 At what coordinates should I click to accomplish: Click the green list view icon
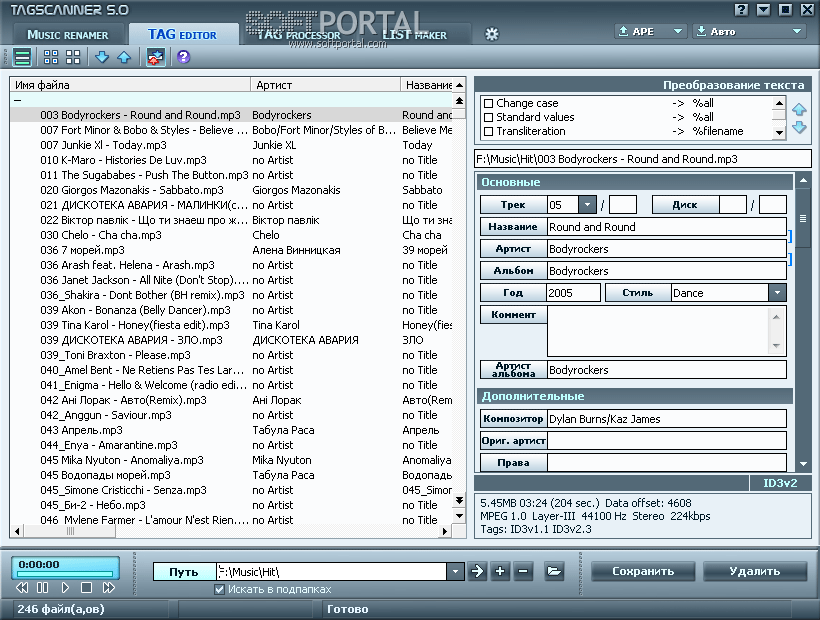[x=22, y=57]
